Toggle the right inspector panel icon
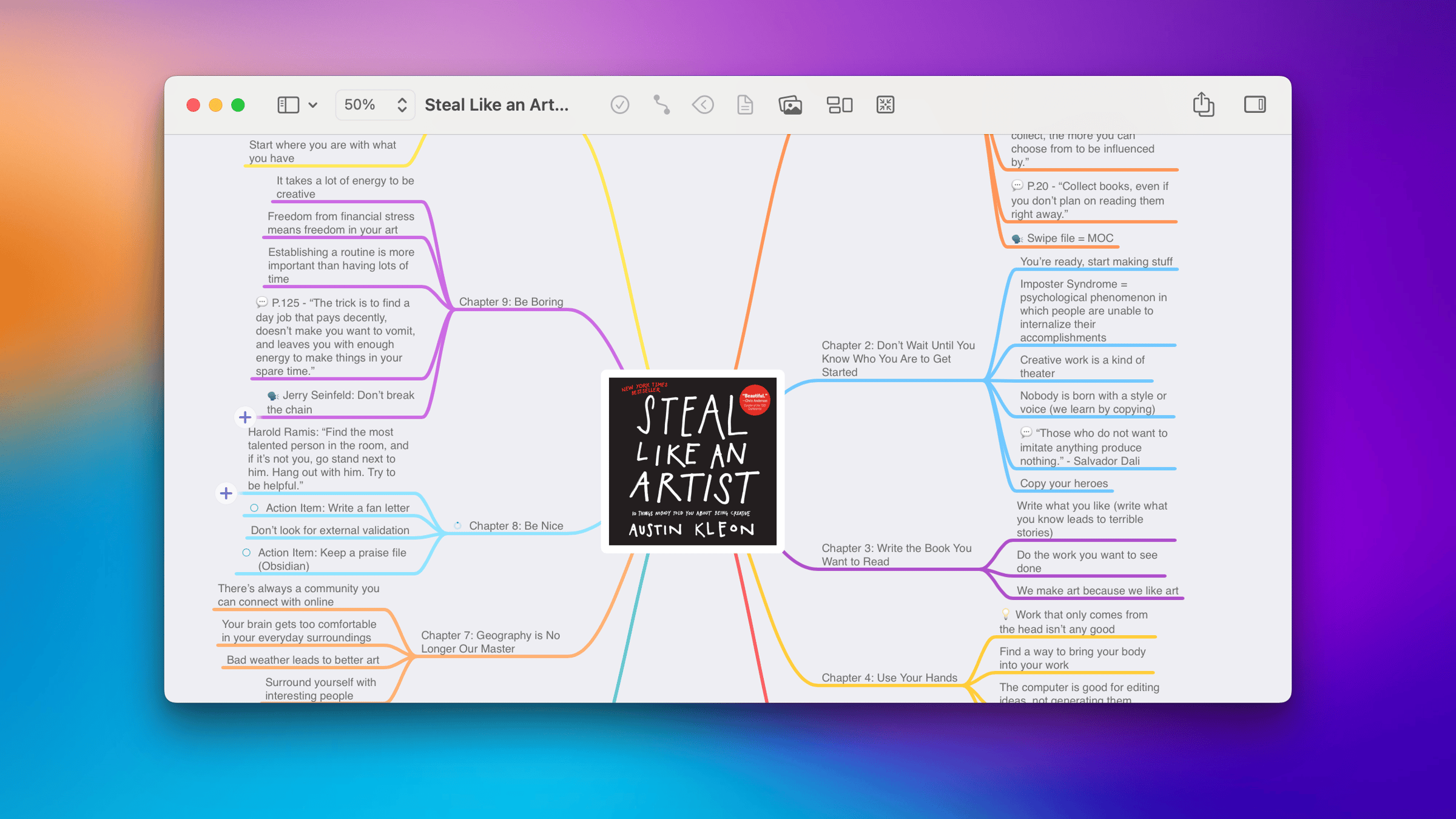This screenshot has height=819, width=1456. (x=1255, y=105)
